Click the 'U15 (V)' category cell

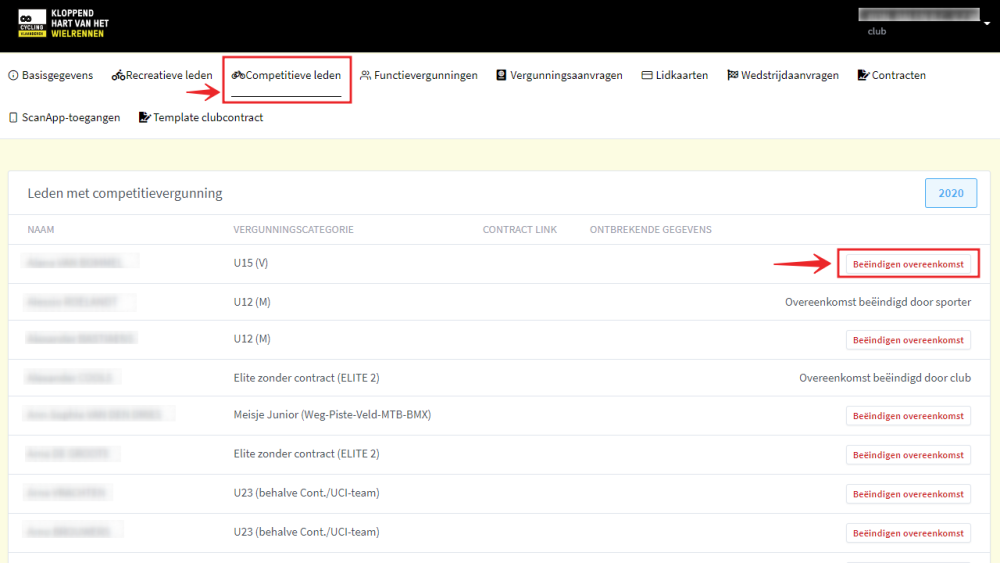251,263
